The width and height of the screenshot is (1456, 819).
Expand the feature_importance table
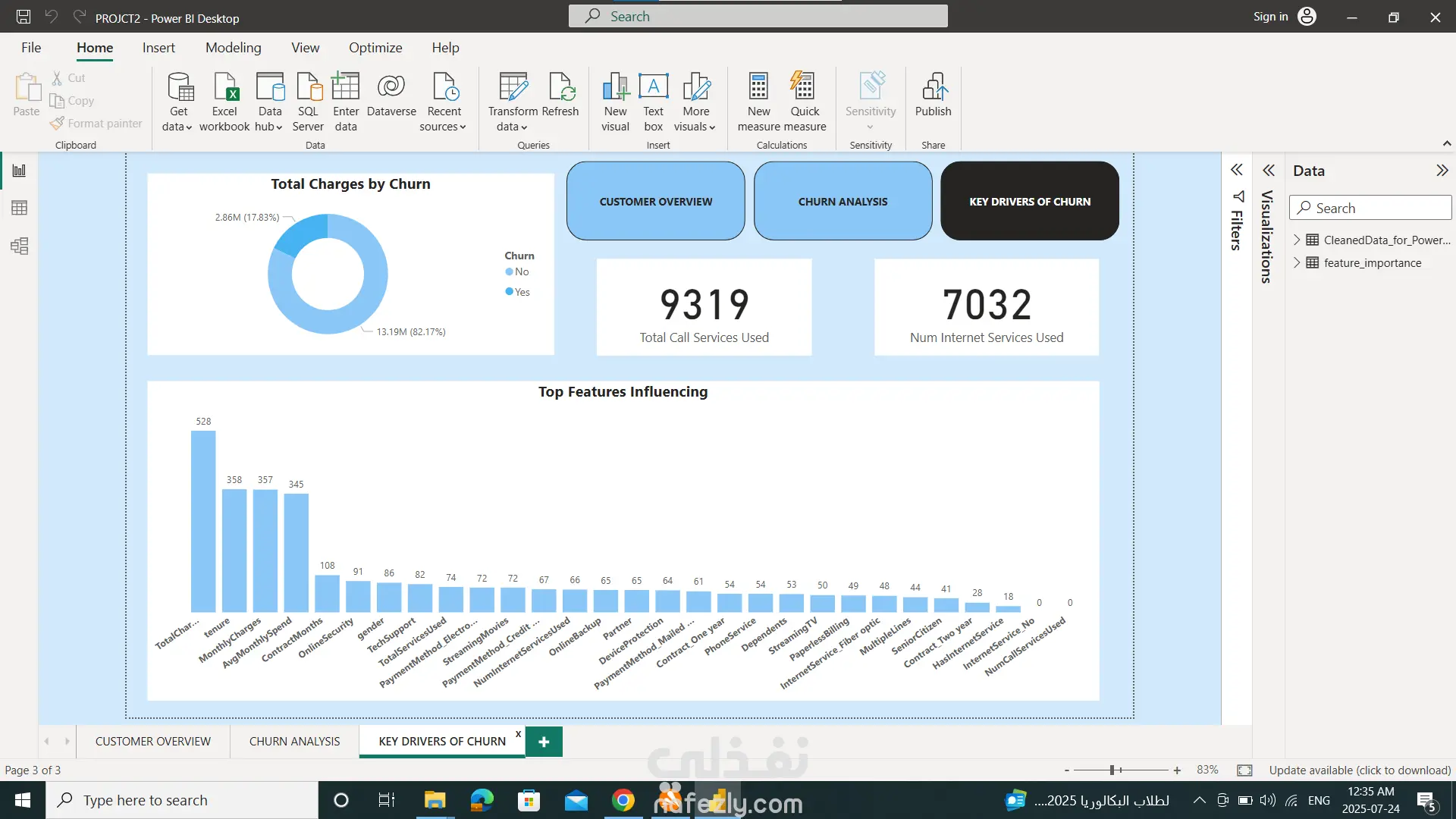pos(1297,262)
